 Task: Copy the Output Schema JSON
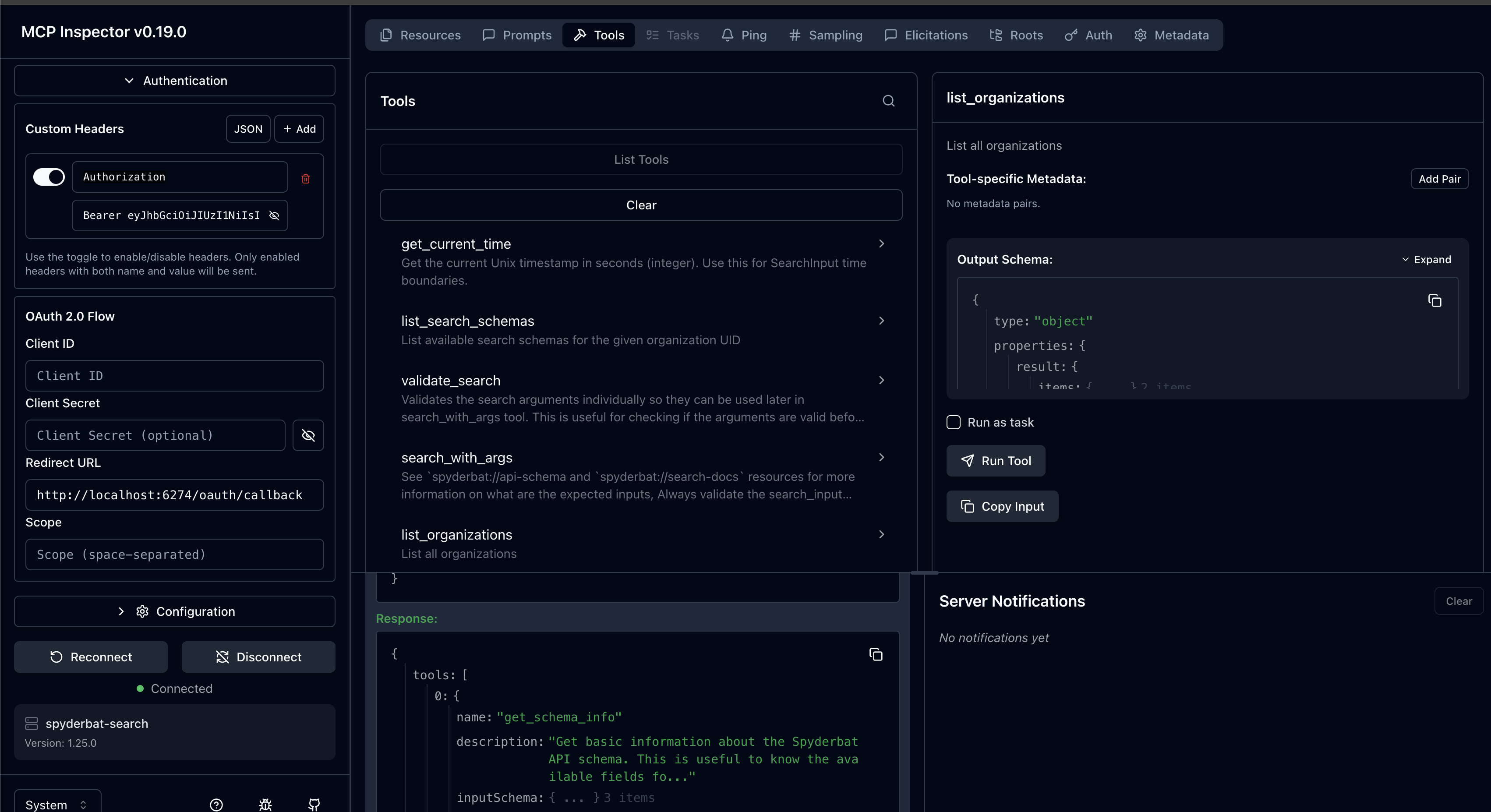point(1434,301)
